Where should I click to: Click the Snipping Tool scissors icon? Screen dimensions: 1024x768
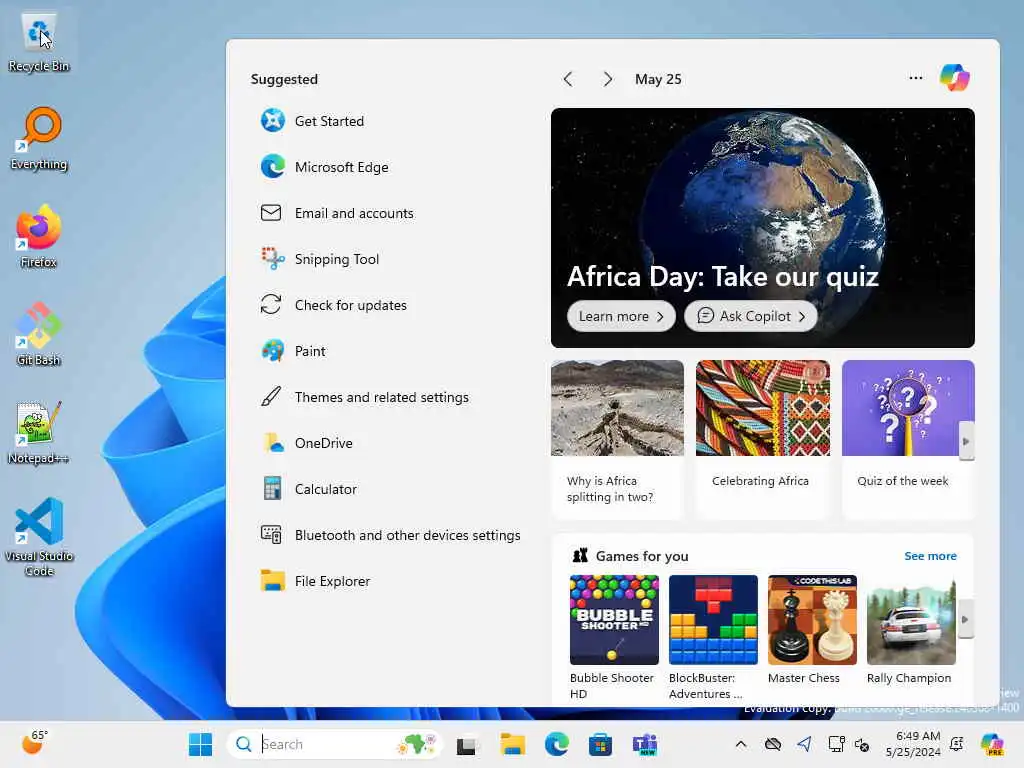272,259
